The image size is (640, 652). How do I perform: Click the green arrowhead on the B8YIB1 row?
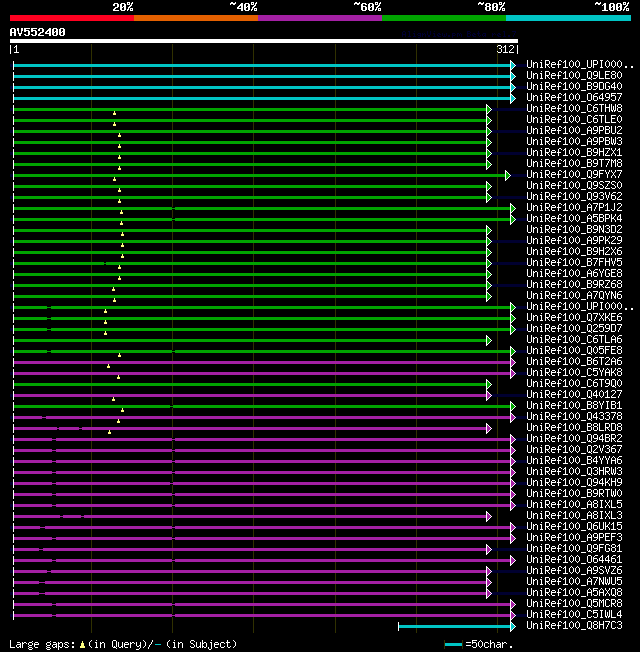[513, 406]
